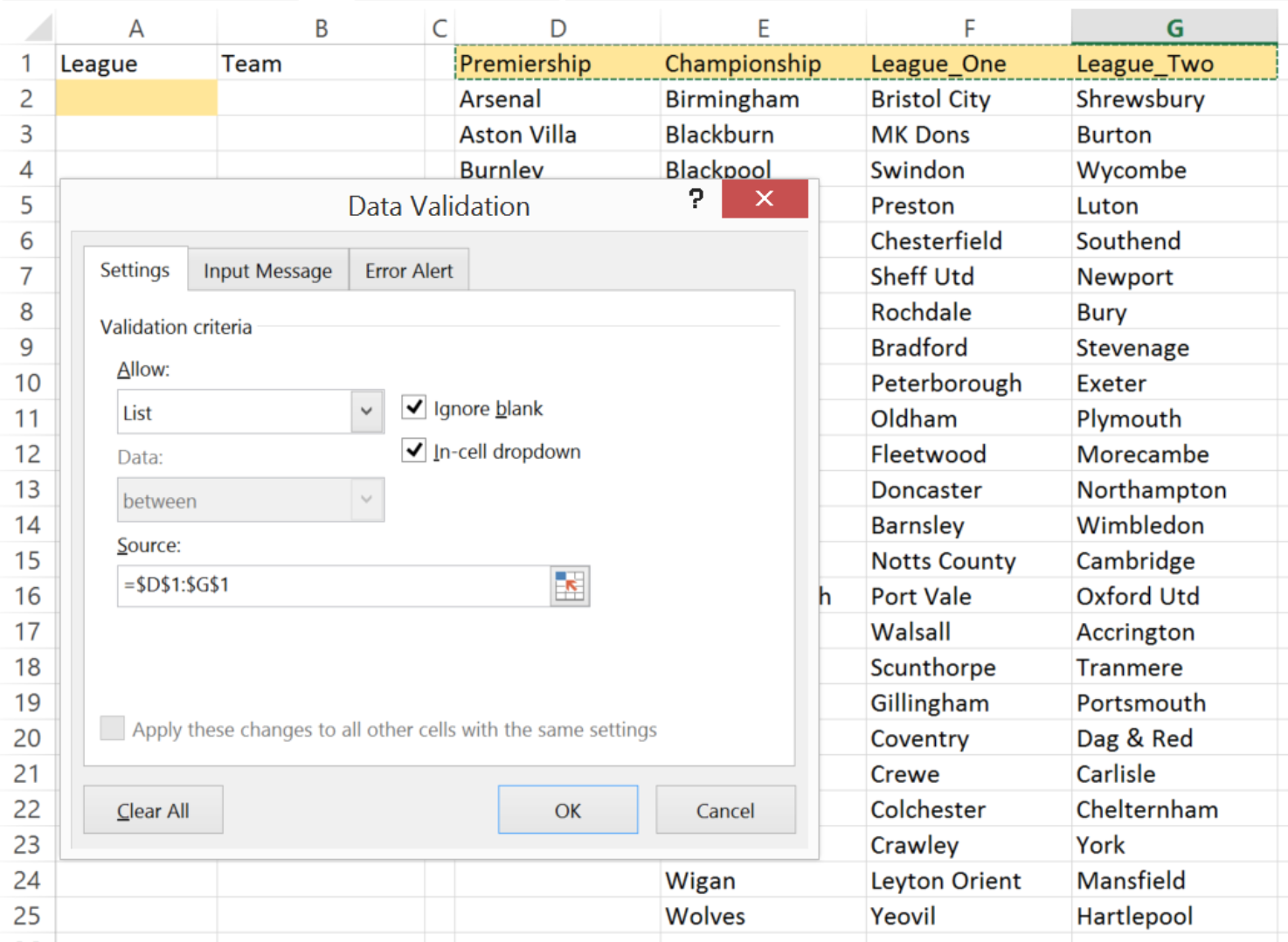The height and width of the screenshot is (942, 1288).
Task: Edit the Source field containing =$D$1:$G$1
Action: coord(332,585)
